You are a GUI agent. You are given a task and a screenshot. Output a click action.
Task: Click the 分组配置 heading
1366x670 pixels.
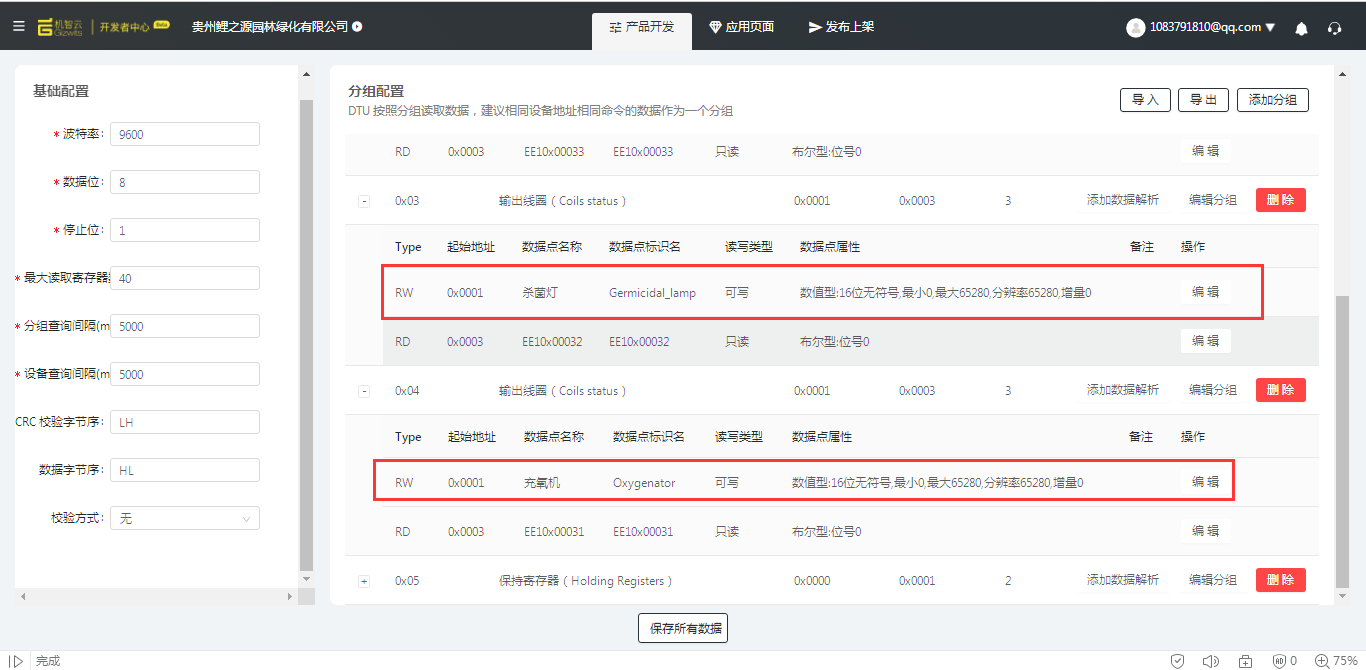(375, 91)
